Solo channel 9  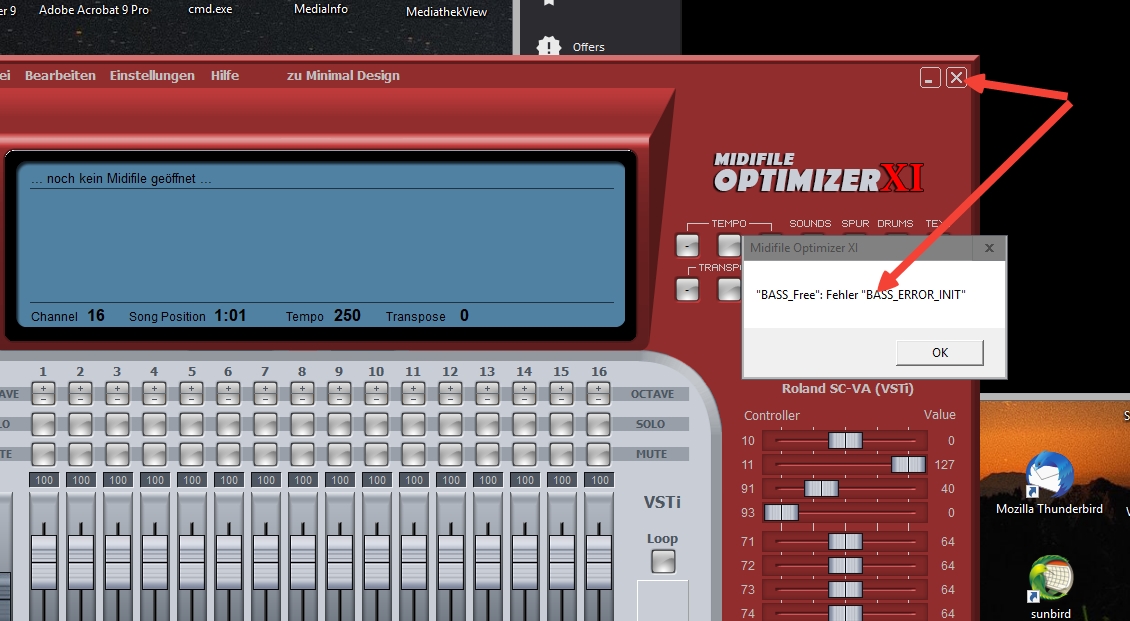[x=339, y=424]
